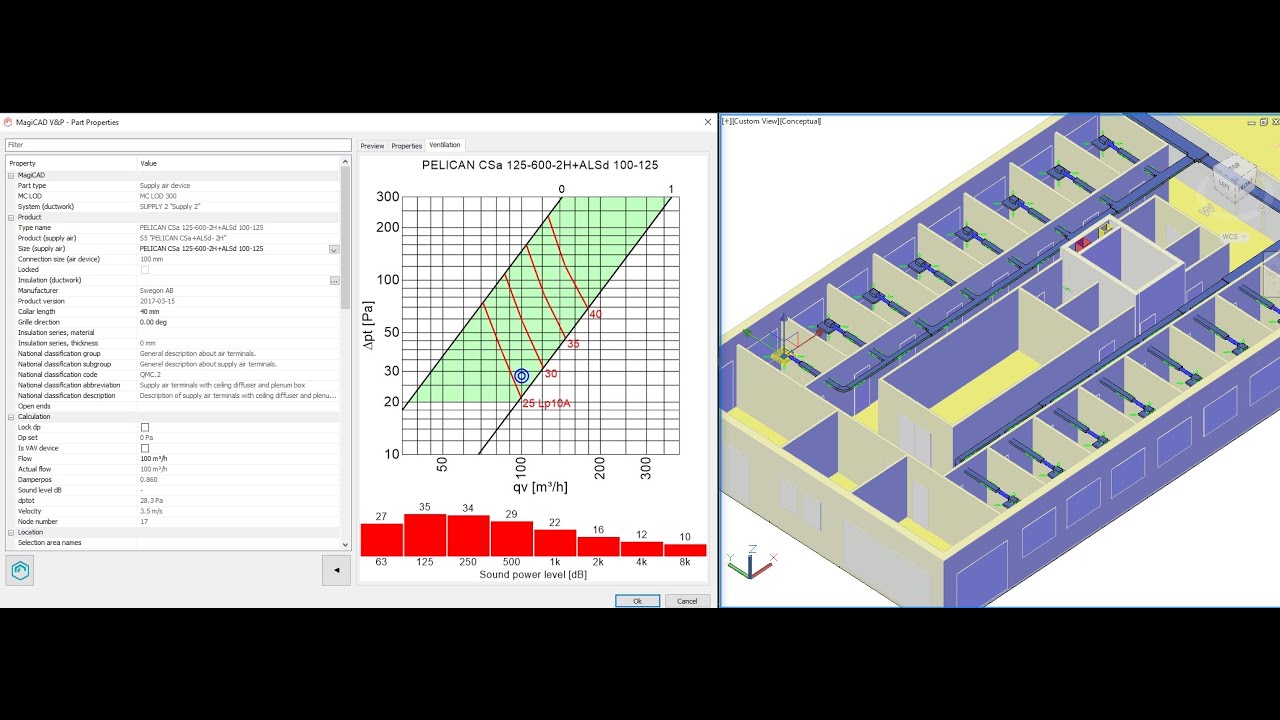Collapse the Calculation property group

point(11,417)
